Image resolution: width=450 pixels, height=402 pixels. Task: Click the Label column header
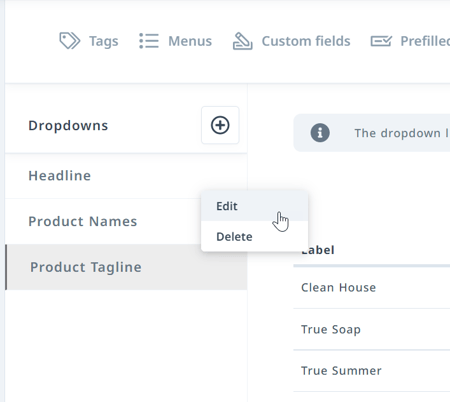pyautogui.click(x=318, y=250)
